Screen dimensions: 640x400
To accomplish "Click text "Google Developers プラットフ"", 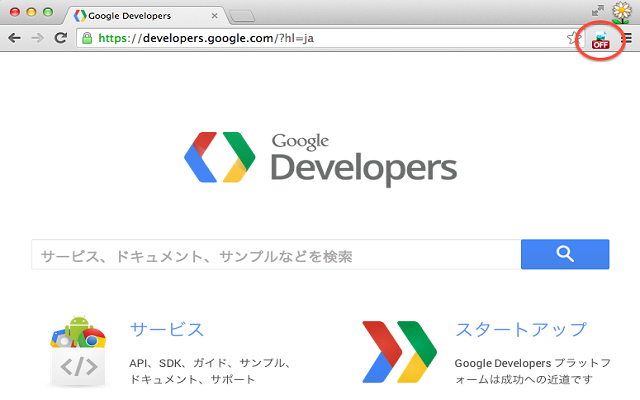I will 533,363.
